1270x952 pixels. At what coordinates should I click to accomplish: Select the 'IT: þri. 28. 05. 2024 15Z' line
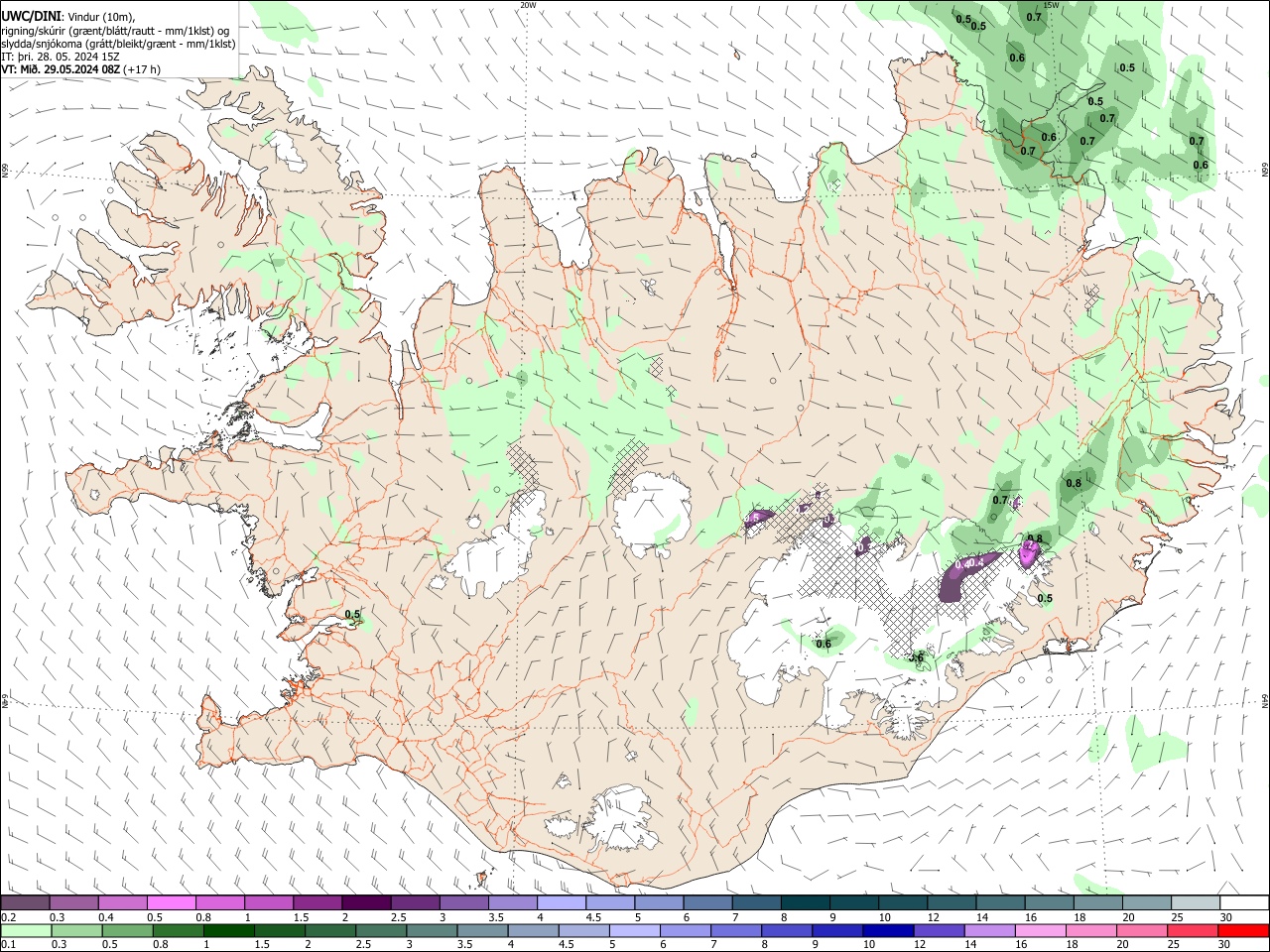point(62,57)
